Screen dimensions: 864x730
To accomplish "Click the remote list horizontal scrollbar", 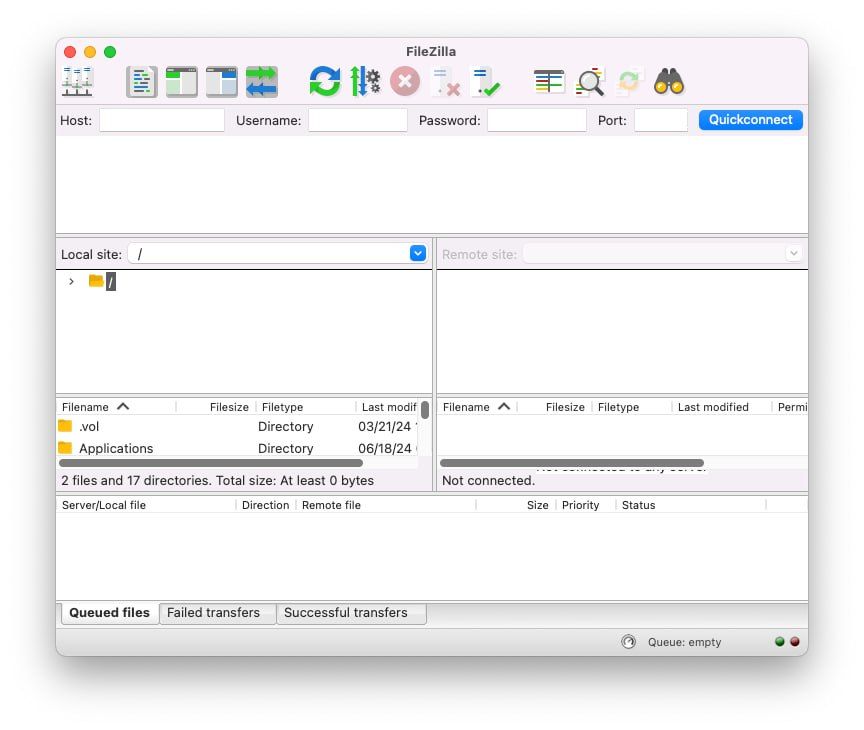I will 572,463.
